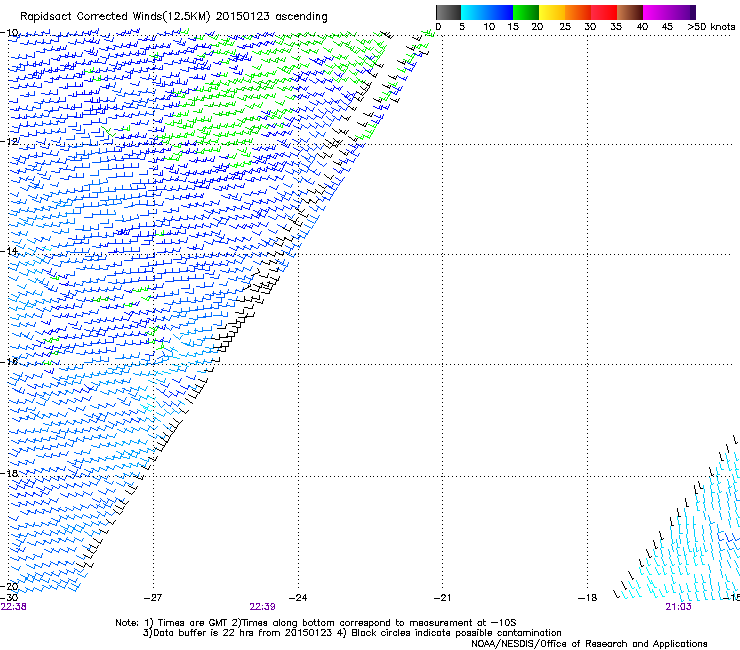Click the red 30-35 knots color band
This screenshot has height=650, width=740.
(604, 12)
